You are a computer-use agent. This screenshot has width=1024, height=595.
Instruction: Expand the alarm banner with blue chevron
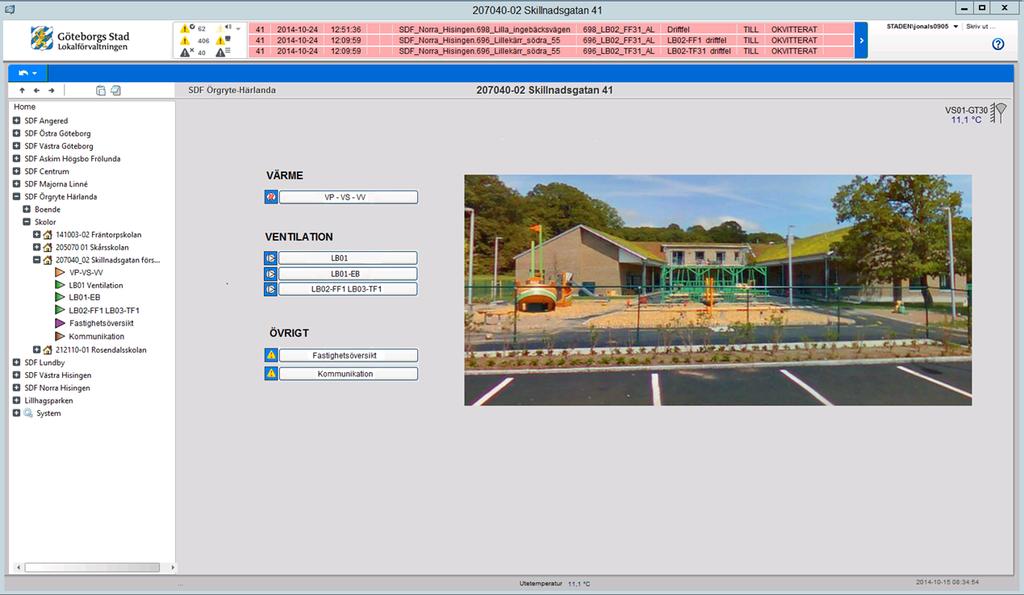pos(861,40)
